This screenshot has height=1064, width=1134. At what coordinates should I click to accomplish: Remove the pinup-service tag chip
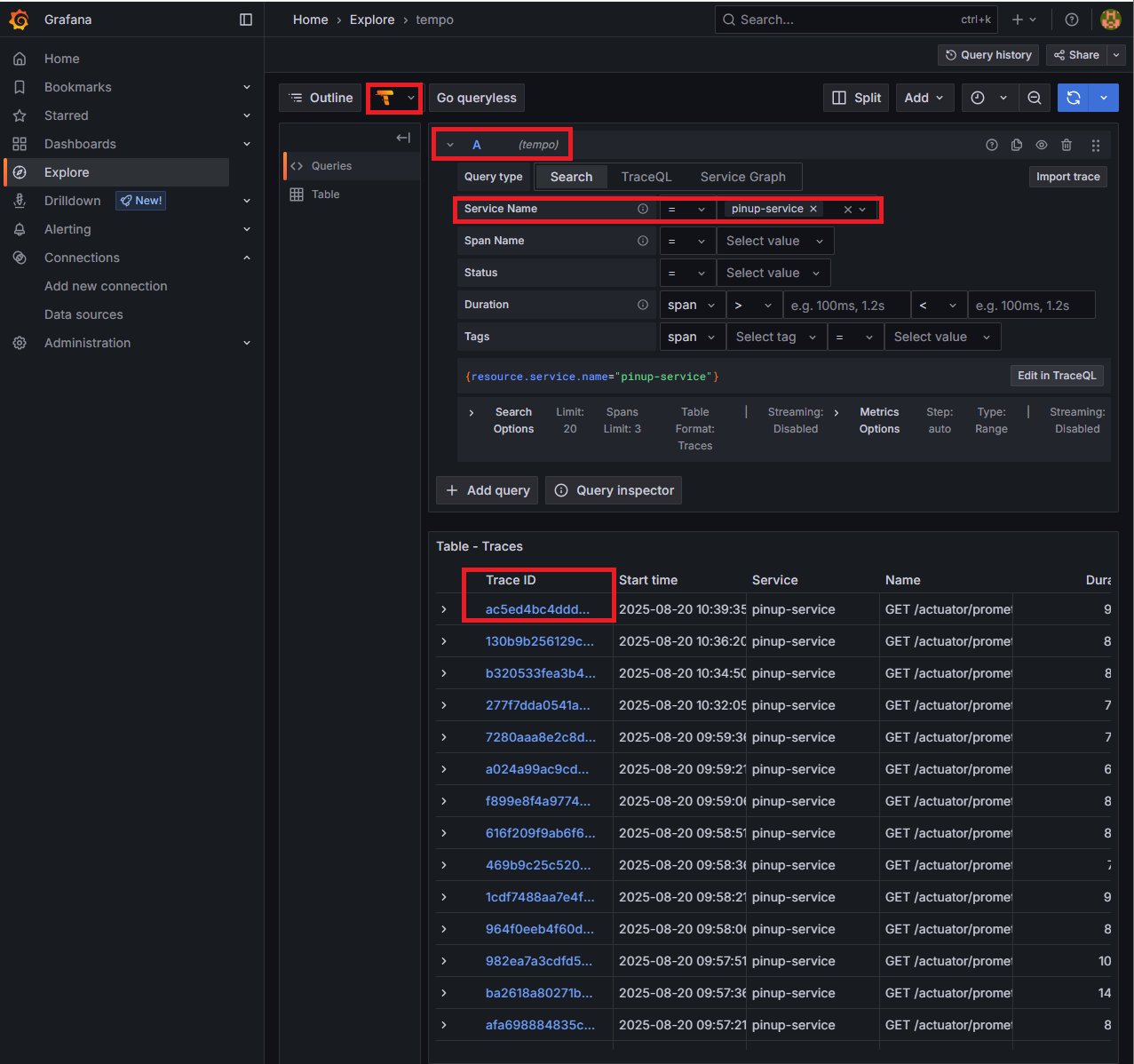pyautogui.click(x=813, y=209)
